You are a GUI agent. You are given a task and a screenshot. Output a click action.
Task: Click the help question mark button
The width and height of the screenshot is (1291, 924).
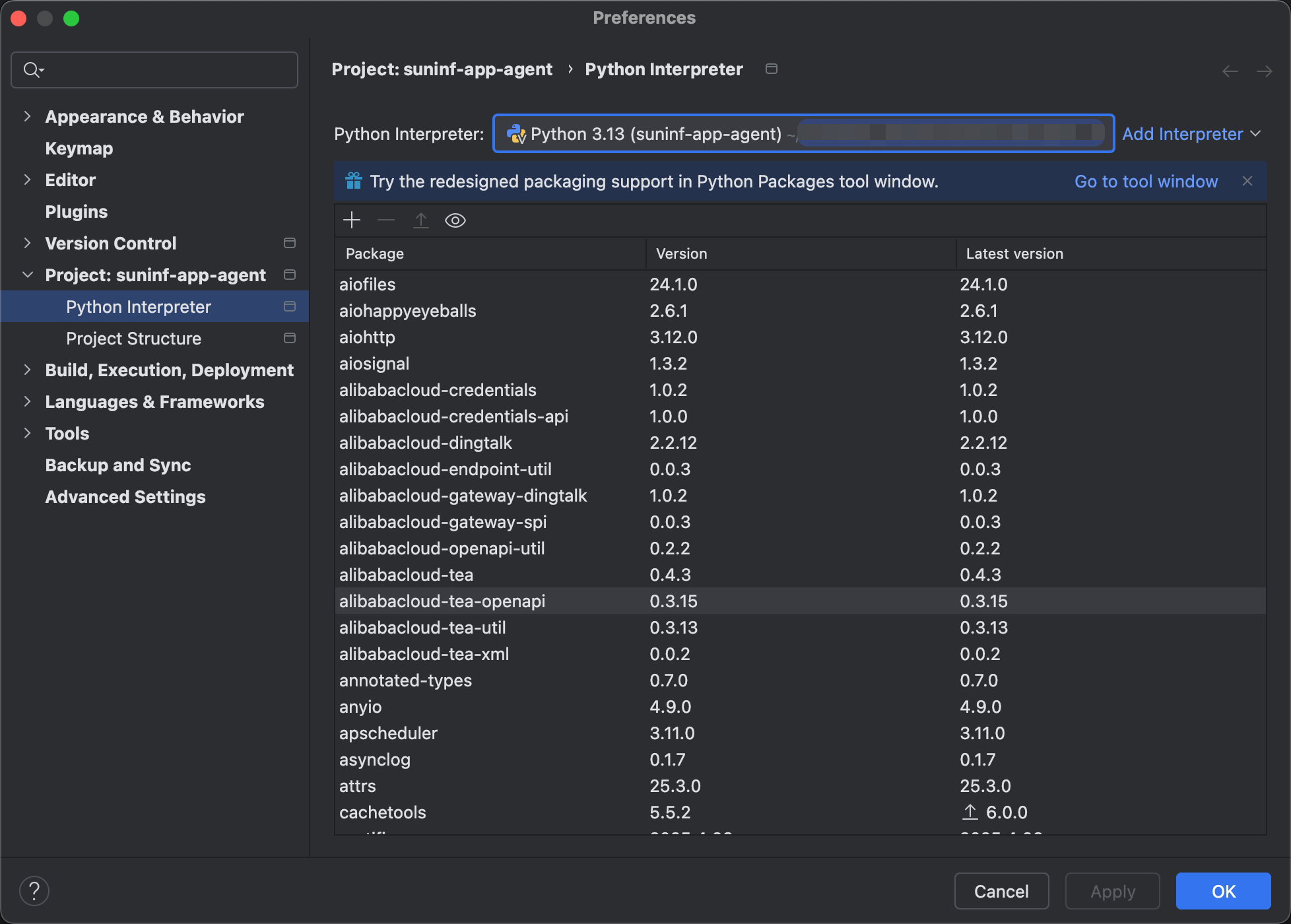click(x=34, y=891)
